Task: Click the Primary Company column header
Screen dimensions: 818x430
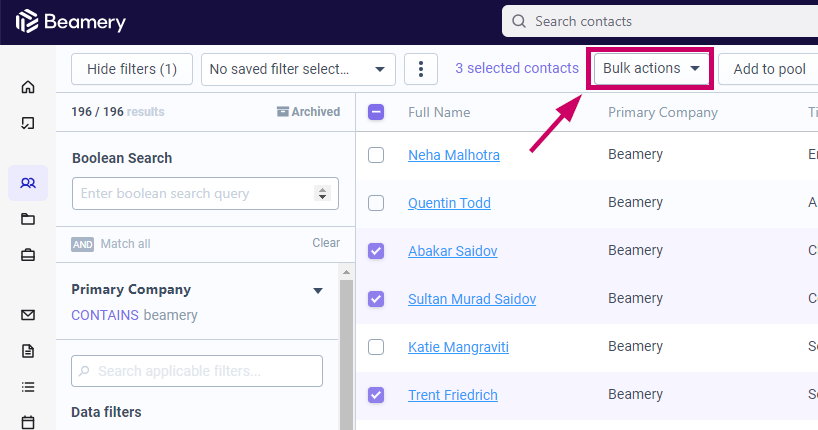Action: point(663,112)
